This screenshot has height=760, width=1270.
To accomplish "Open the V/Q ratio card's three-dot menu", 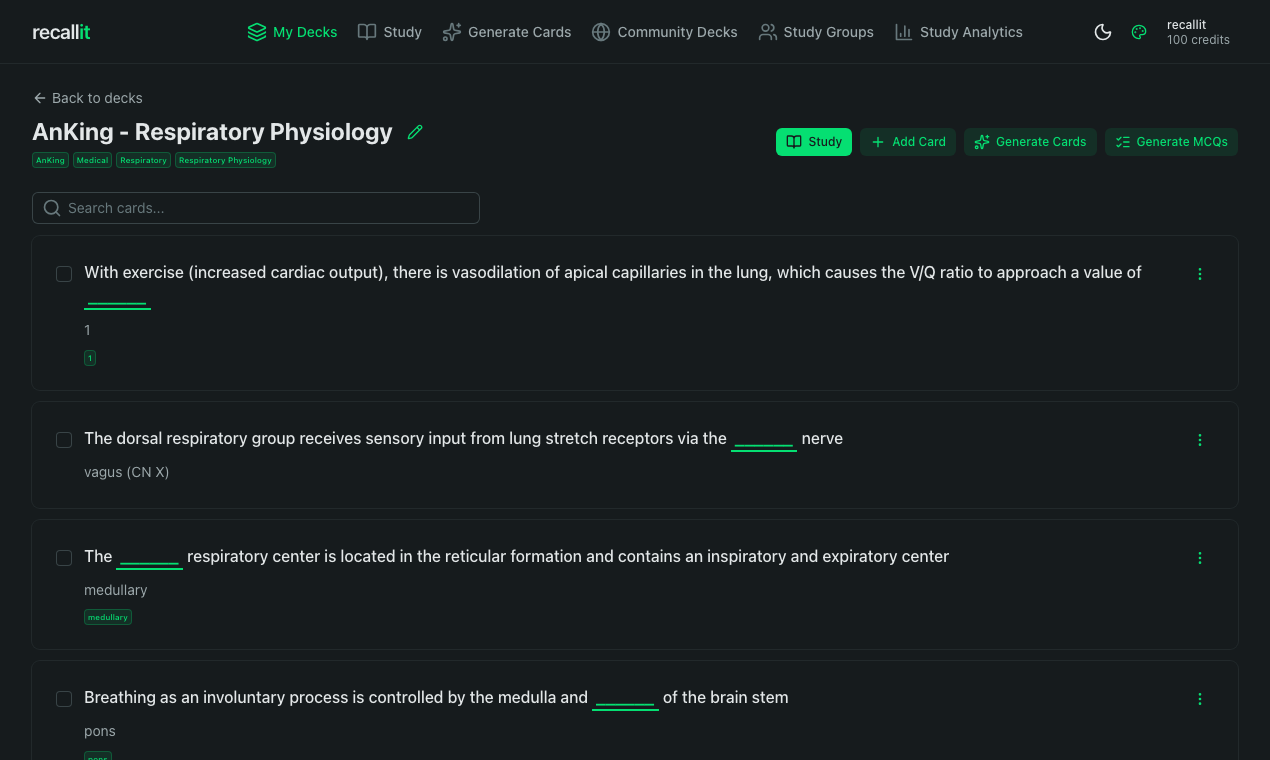I will click(1199, 273).
